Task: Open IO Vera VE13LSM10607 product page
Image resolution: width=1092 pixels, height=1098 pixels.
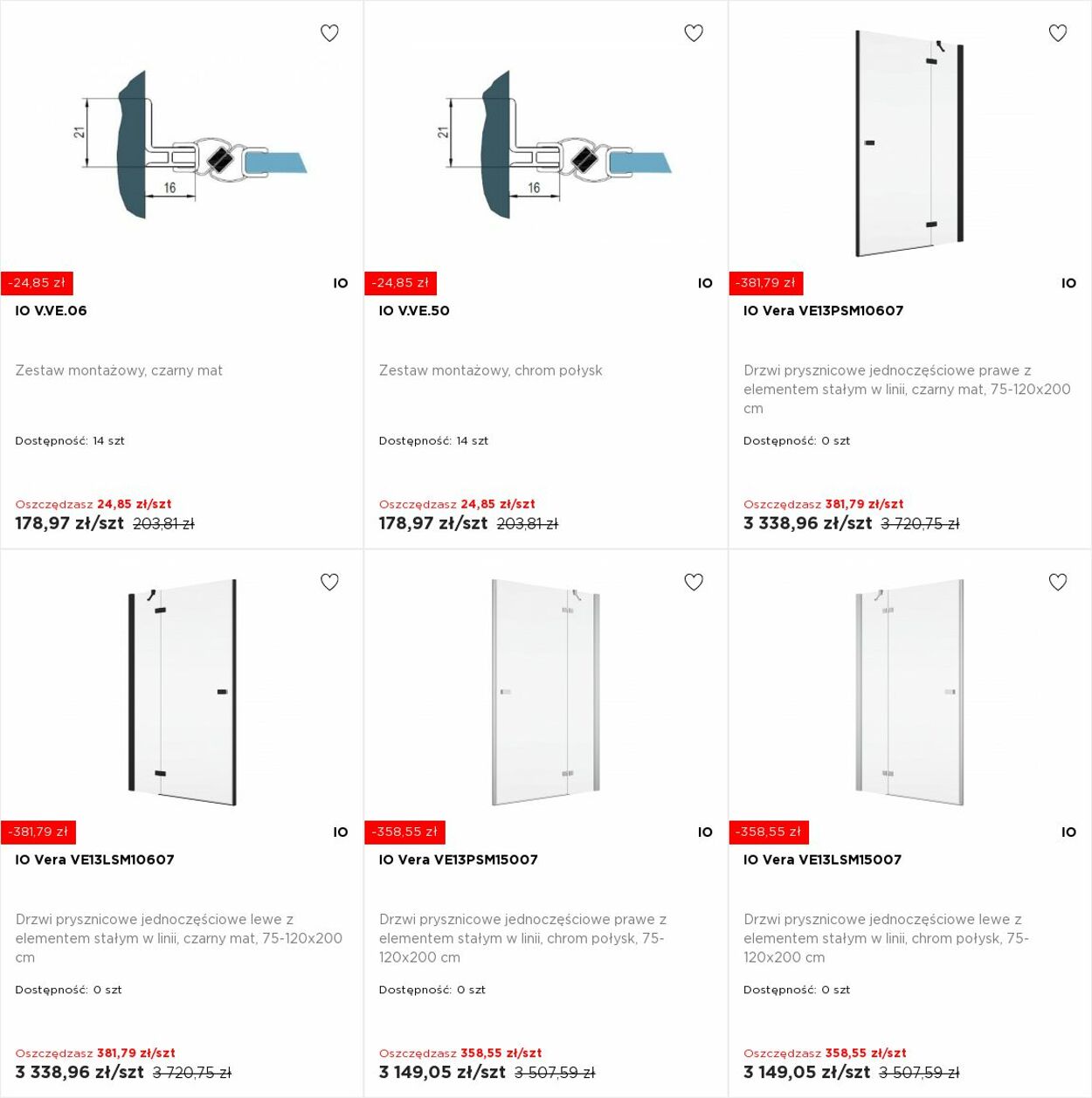Action: 95,860
